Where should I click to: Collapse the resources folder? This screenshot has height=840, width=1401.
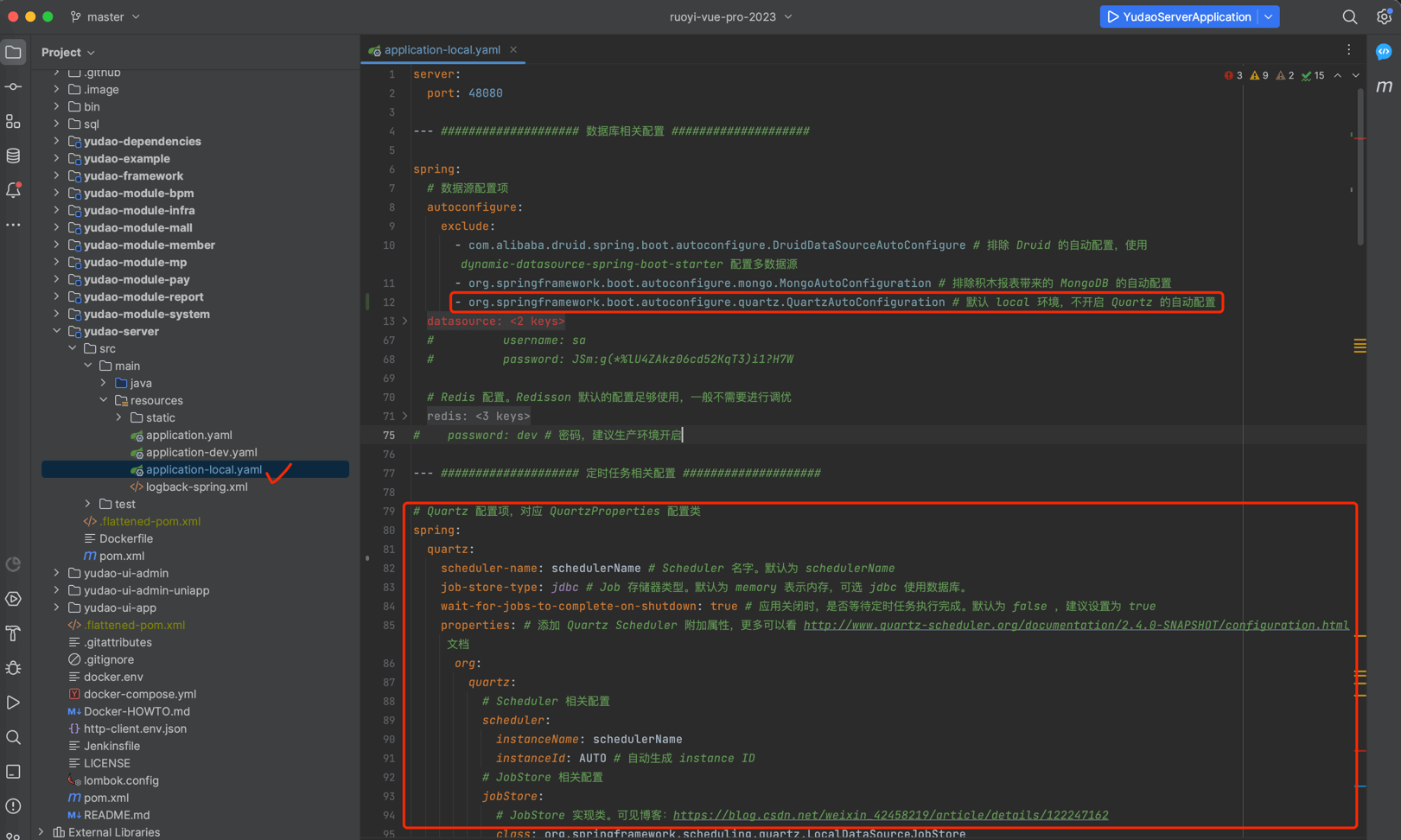click(x=104, y=400)
